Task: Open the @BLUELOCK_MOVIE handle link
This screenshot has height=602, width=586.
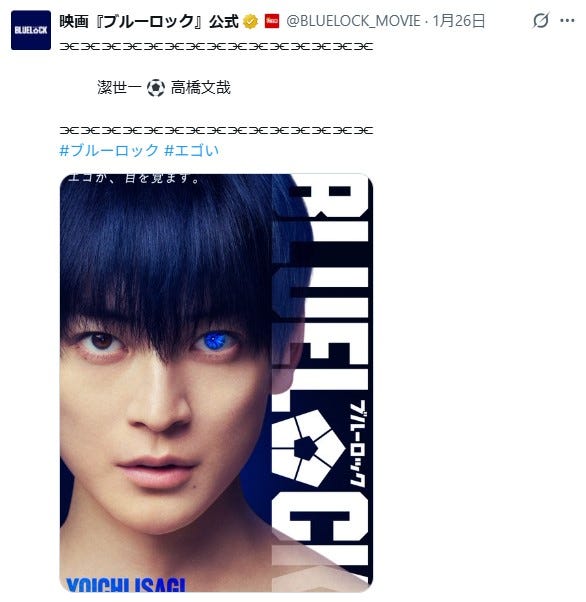Action: coord(353,21)
